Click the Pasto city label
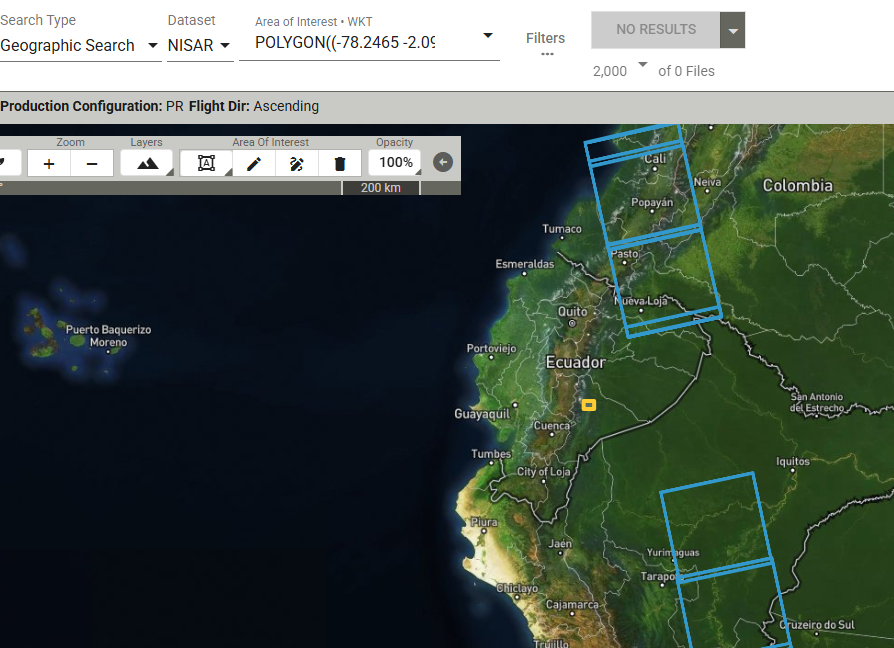894x648 pixels. [625, 254]
